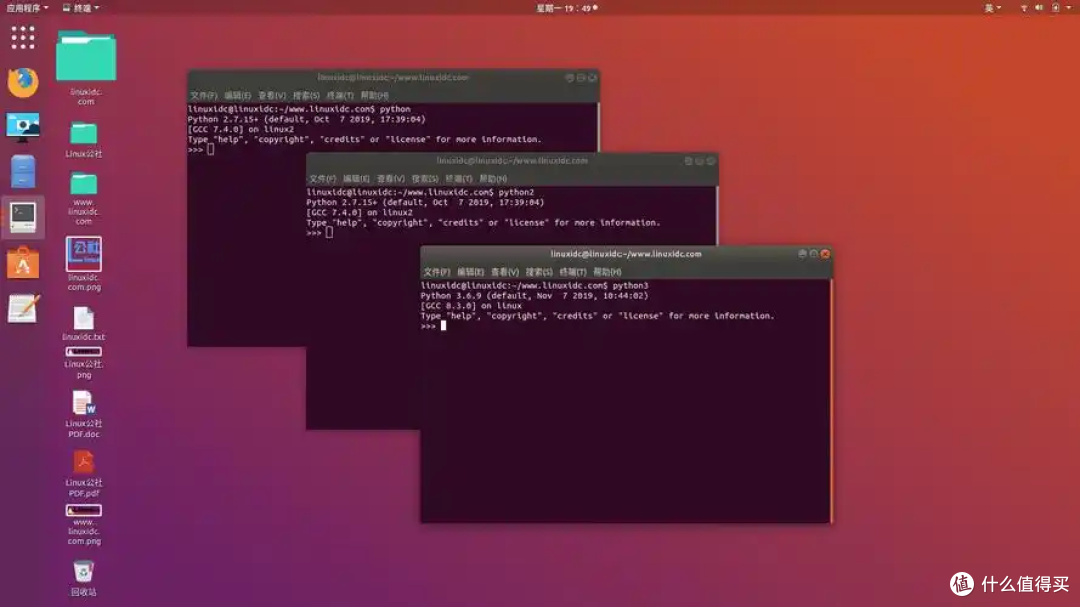Select the Linux公社.png image file
1080x607 pixels.
point(83,363)
